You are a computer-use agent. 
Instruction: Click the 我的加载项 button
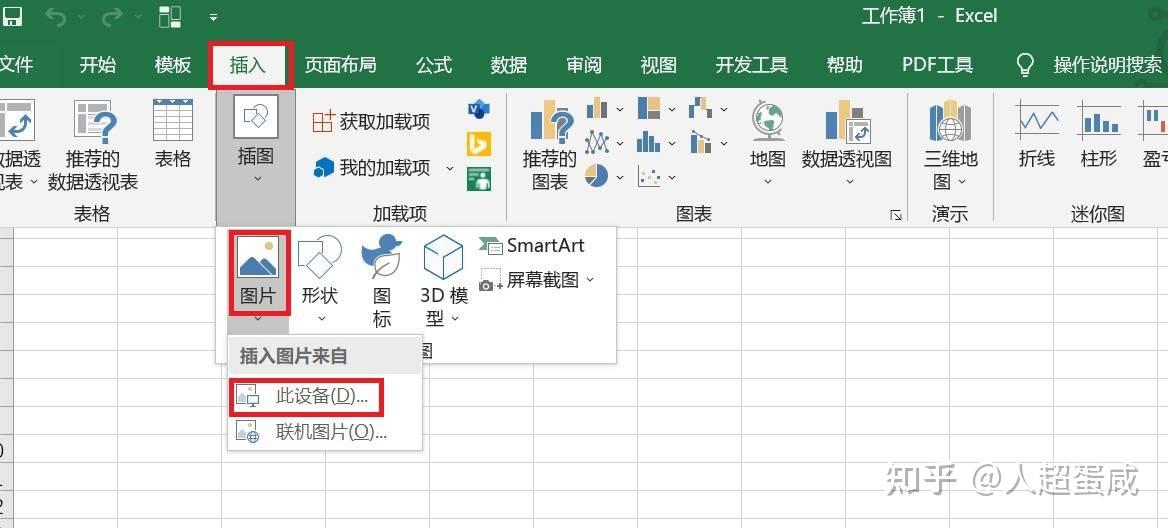[x=385, y=168]
